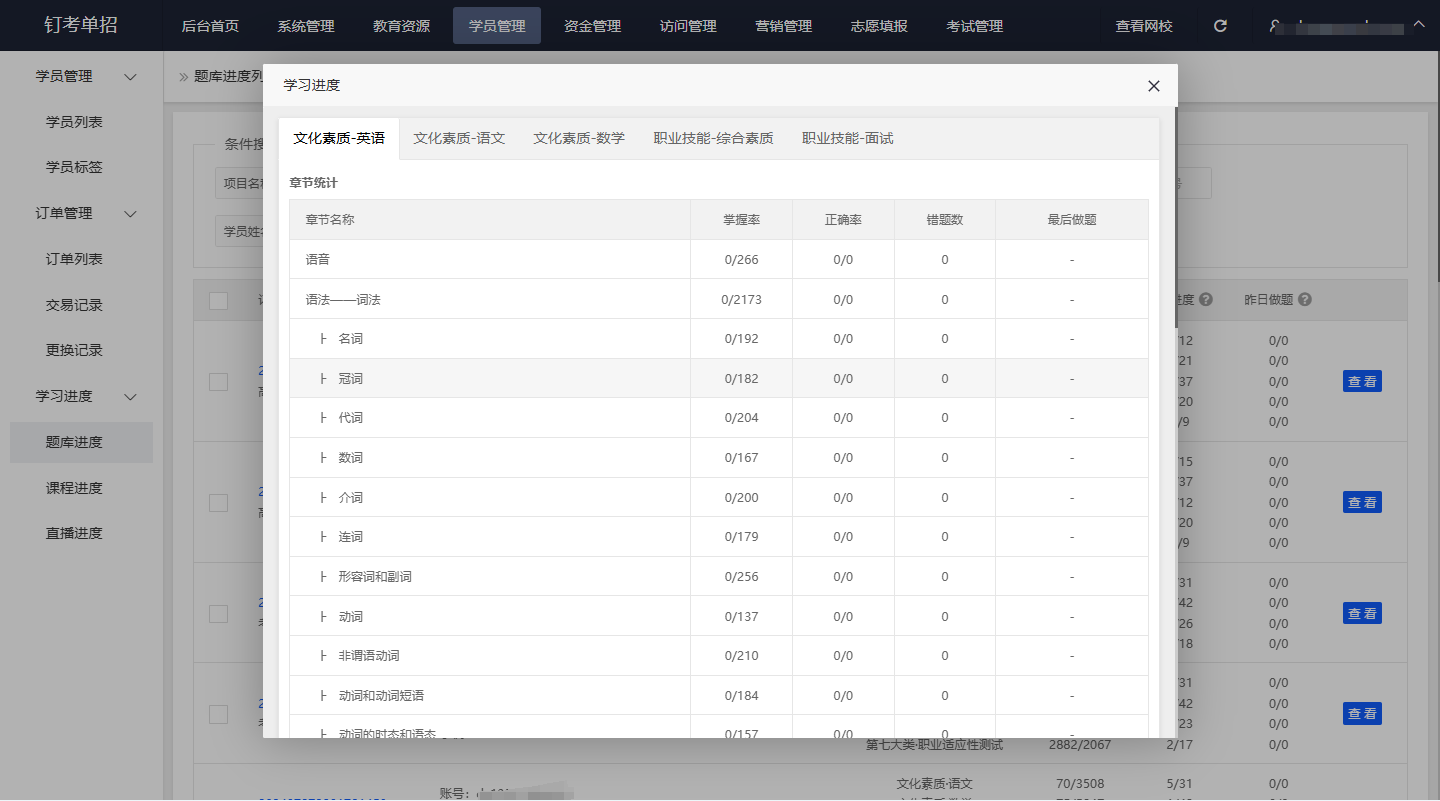Collapse the 学员管理 sidebar group
Screen dimensions: 1440x801
point(130,77)
